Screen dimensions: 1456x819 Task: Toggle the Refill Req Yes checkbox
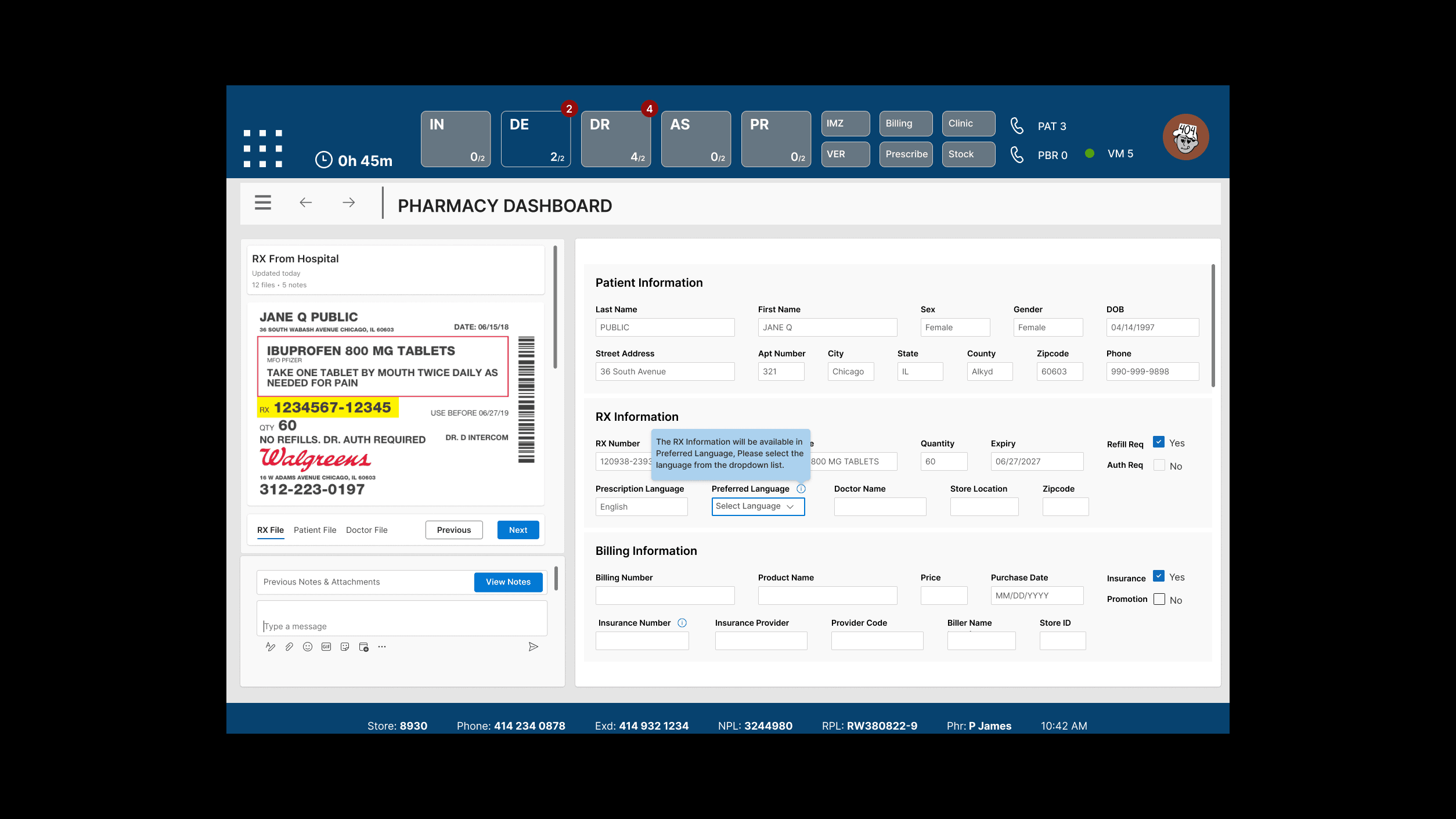coord(1159,442)
